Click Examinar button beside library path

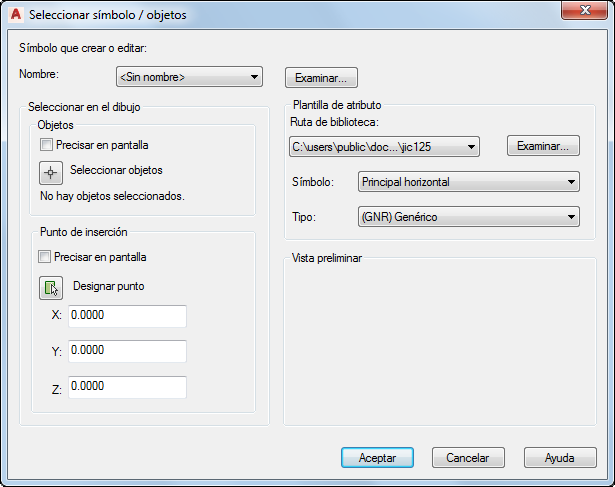(543, 146)
